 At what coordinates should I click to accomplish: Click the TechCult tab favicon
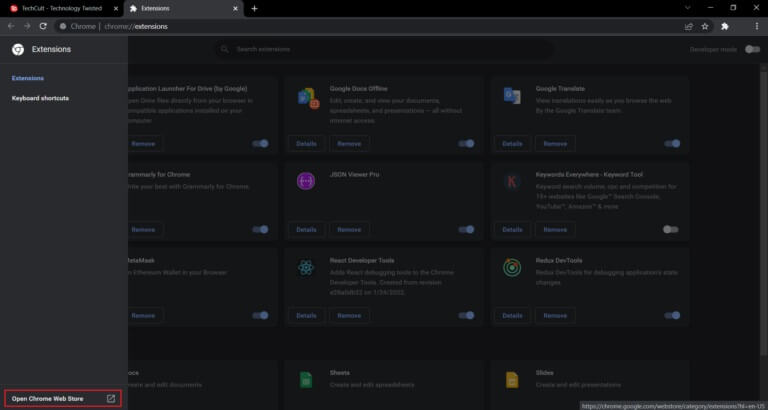click(x=14, y=8)
